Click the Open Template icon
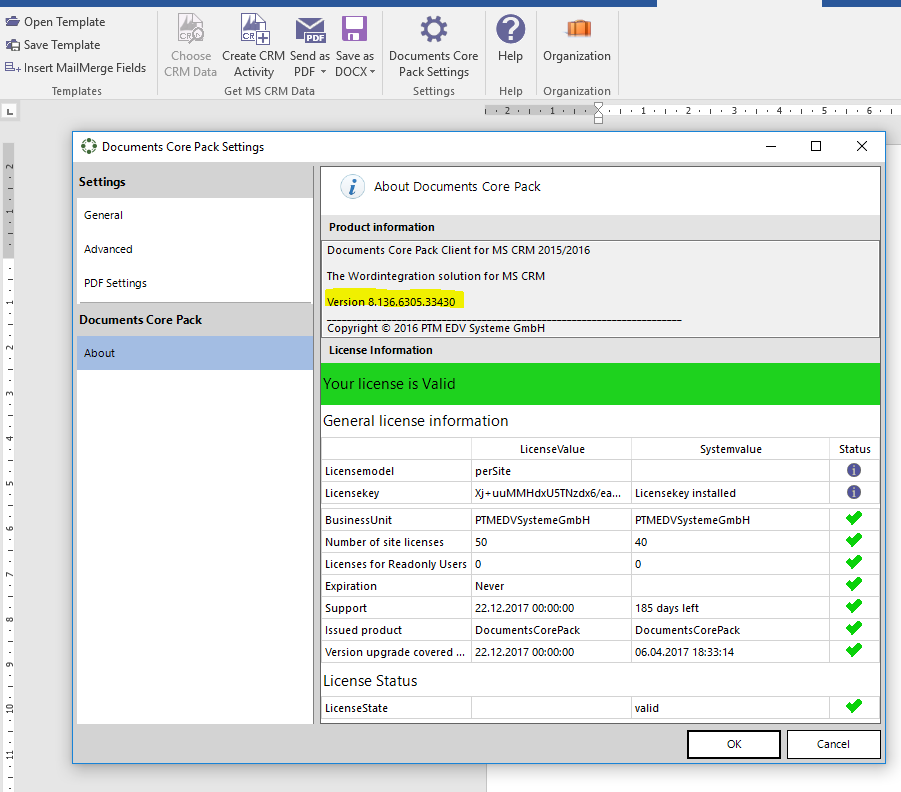The width and height of the screenshot is (901, 792). [x=13, y=22]
